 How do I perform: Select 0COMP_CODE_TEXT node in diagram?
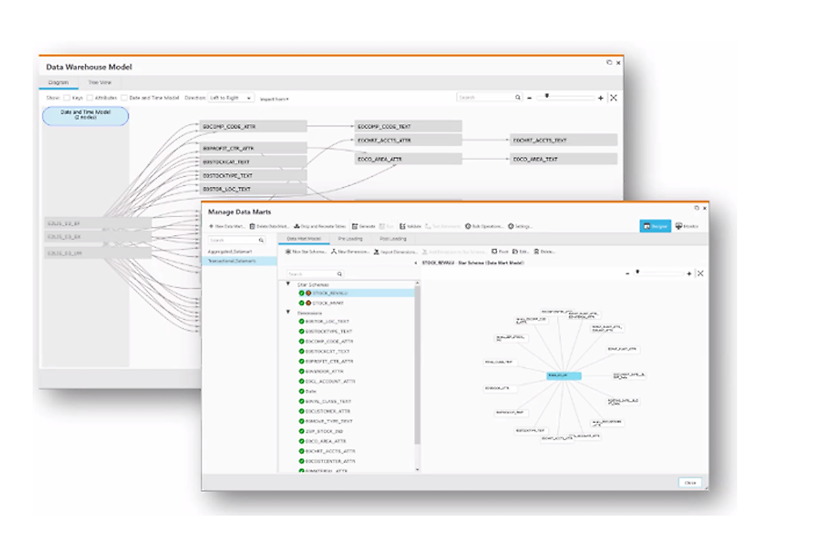click(x=408, y=126)
